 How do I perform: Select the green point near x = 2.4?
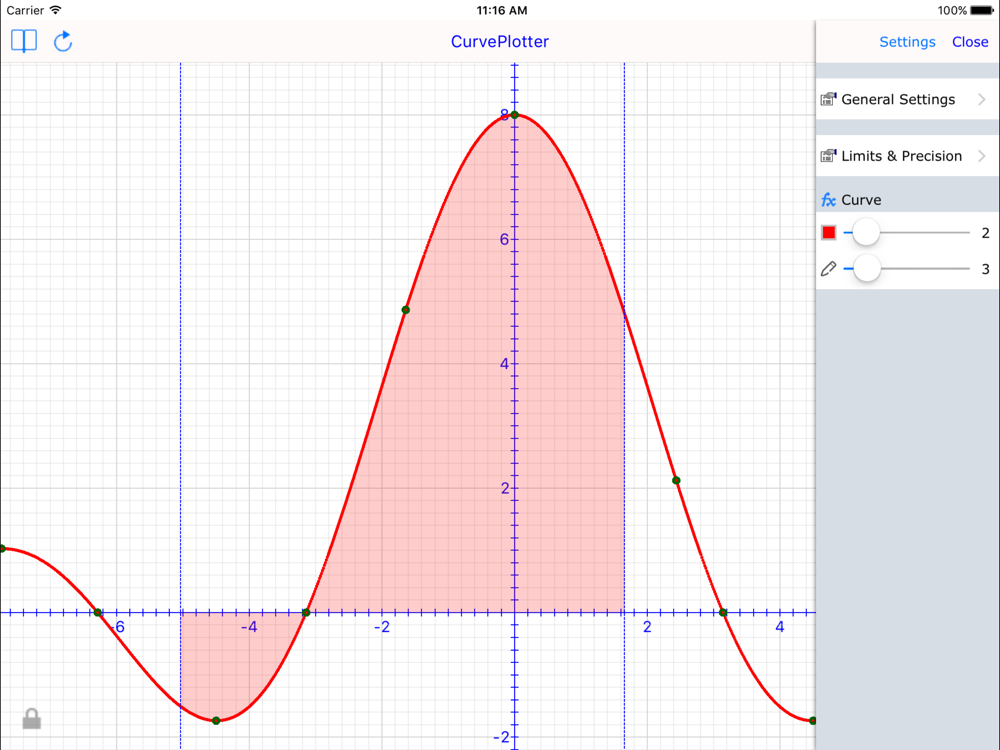[677, 480]
